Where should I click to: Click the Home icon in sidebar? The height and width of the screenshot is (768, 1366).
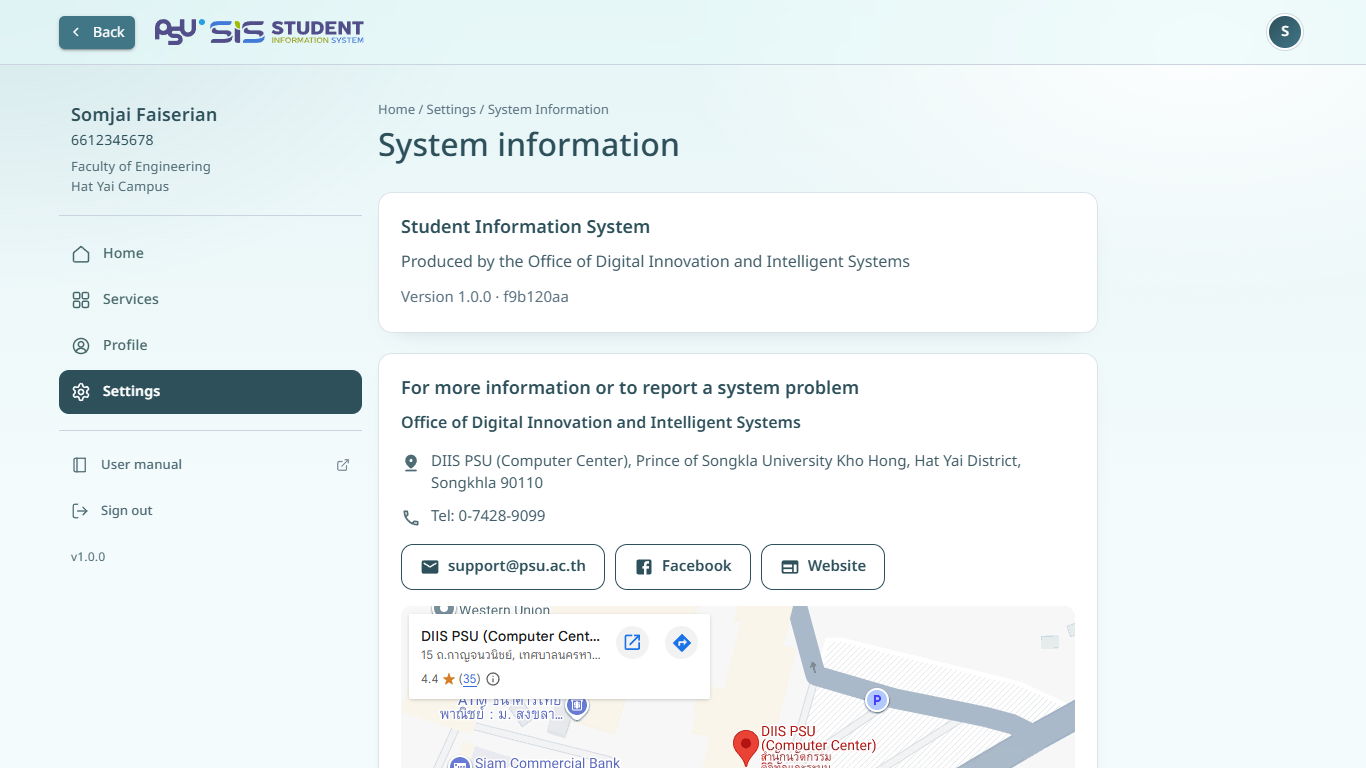(x=81, y=254)
